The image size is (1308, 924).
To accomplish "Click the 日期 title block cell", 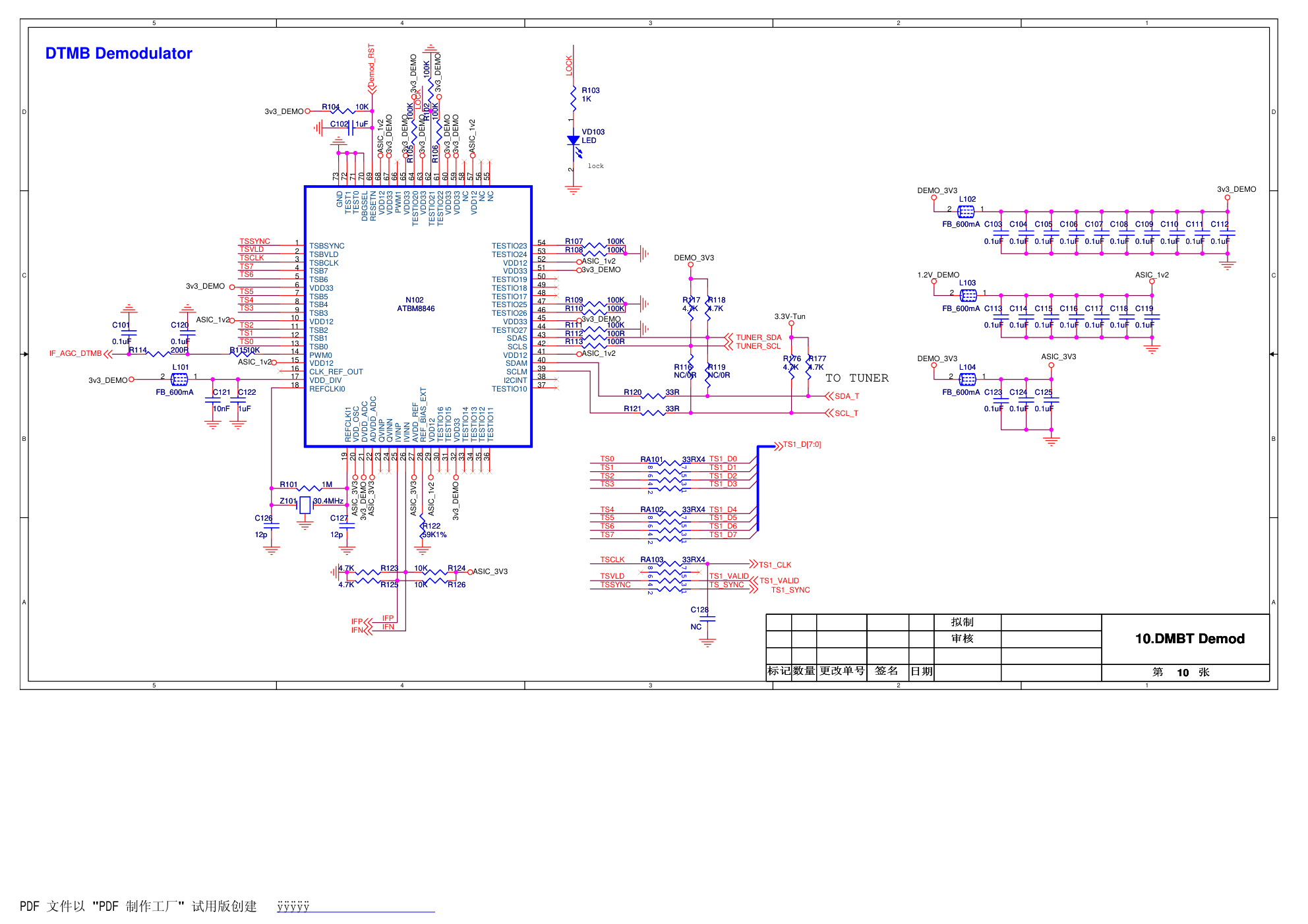I will tap(922, 672).
